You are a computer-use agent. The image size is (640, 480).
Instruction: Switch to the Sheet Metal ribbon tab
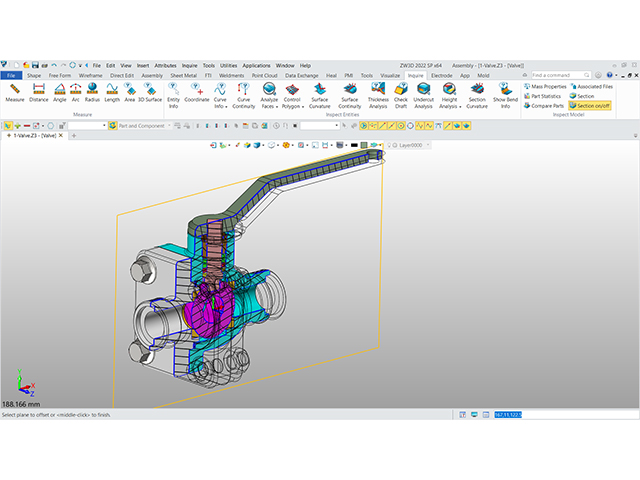coord(183,76)
